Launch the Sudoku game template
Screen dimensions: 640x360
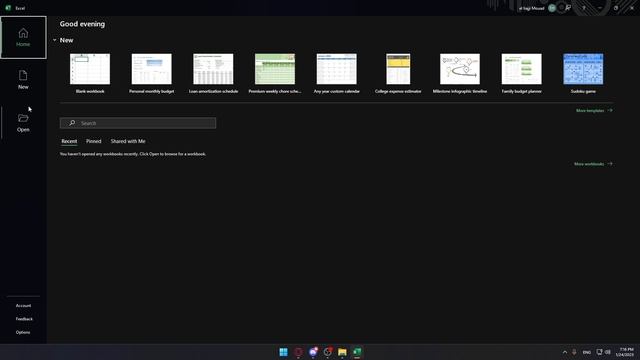click(583, 73)
